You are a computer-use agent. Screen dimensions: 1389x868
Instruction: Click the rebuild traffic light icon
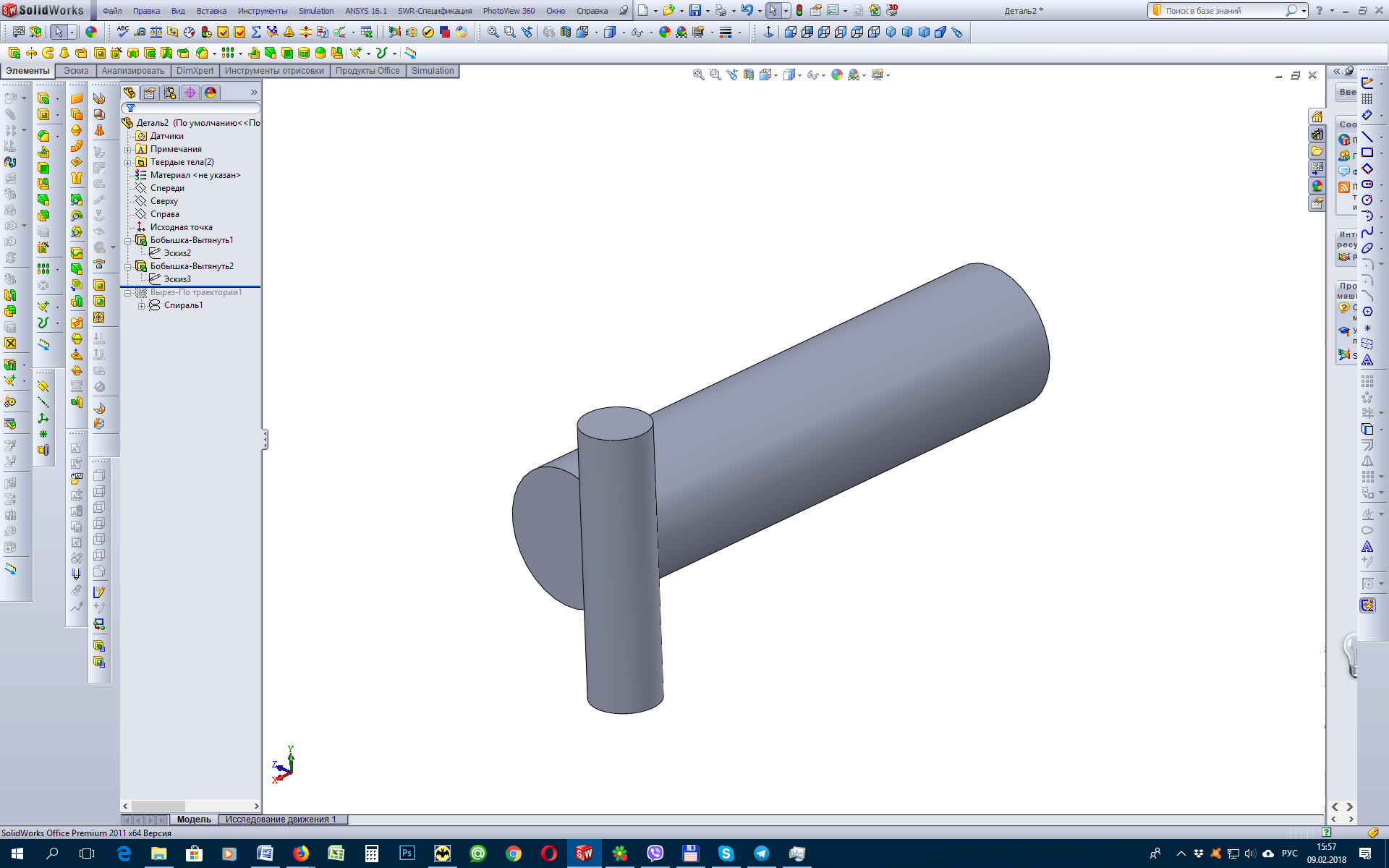799,10
